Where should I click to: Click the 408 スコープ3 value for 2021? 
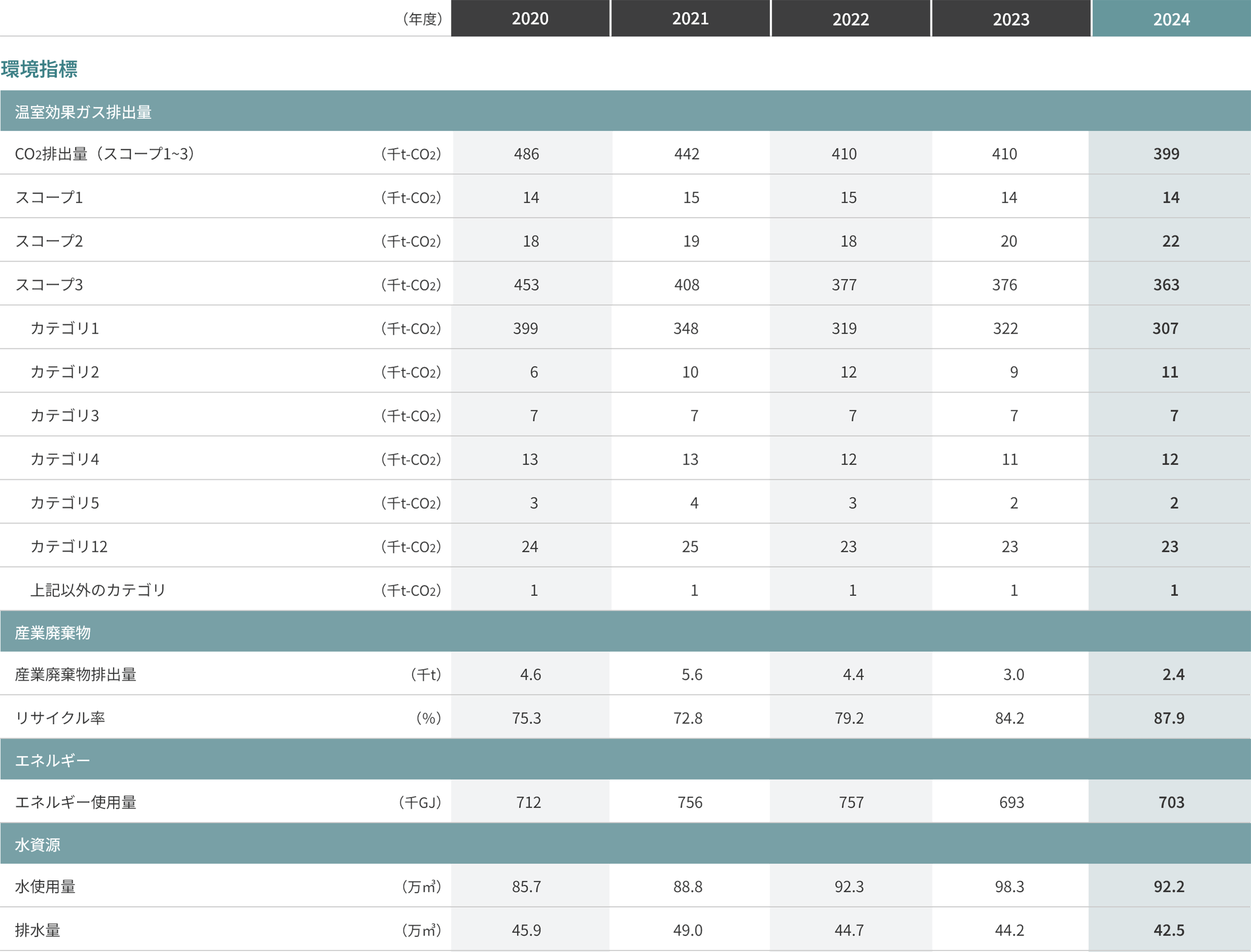click(686, 285)
